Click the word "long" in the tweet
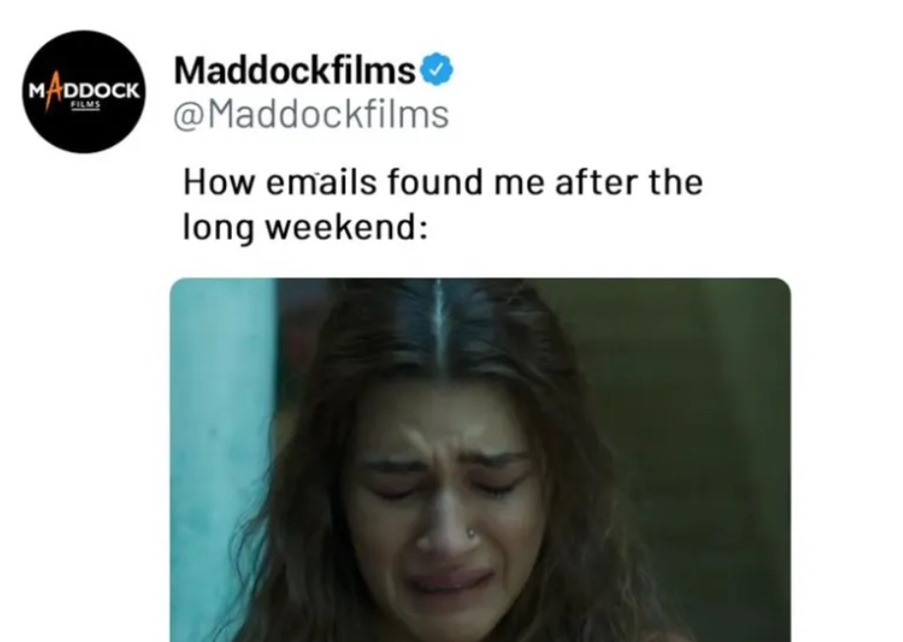The height and width of the screenshot is (642, 903). click(218, 228)
